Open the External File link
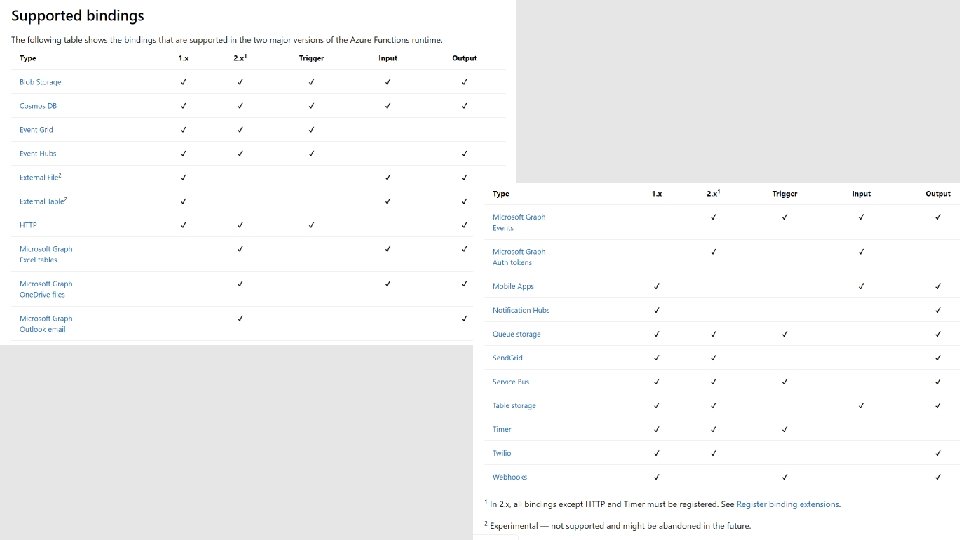 (40, 178)
